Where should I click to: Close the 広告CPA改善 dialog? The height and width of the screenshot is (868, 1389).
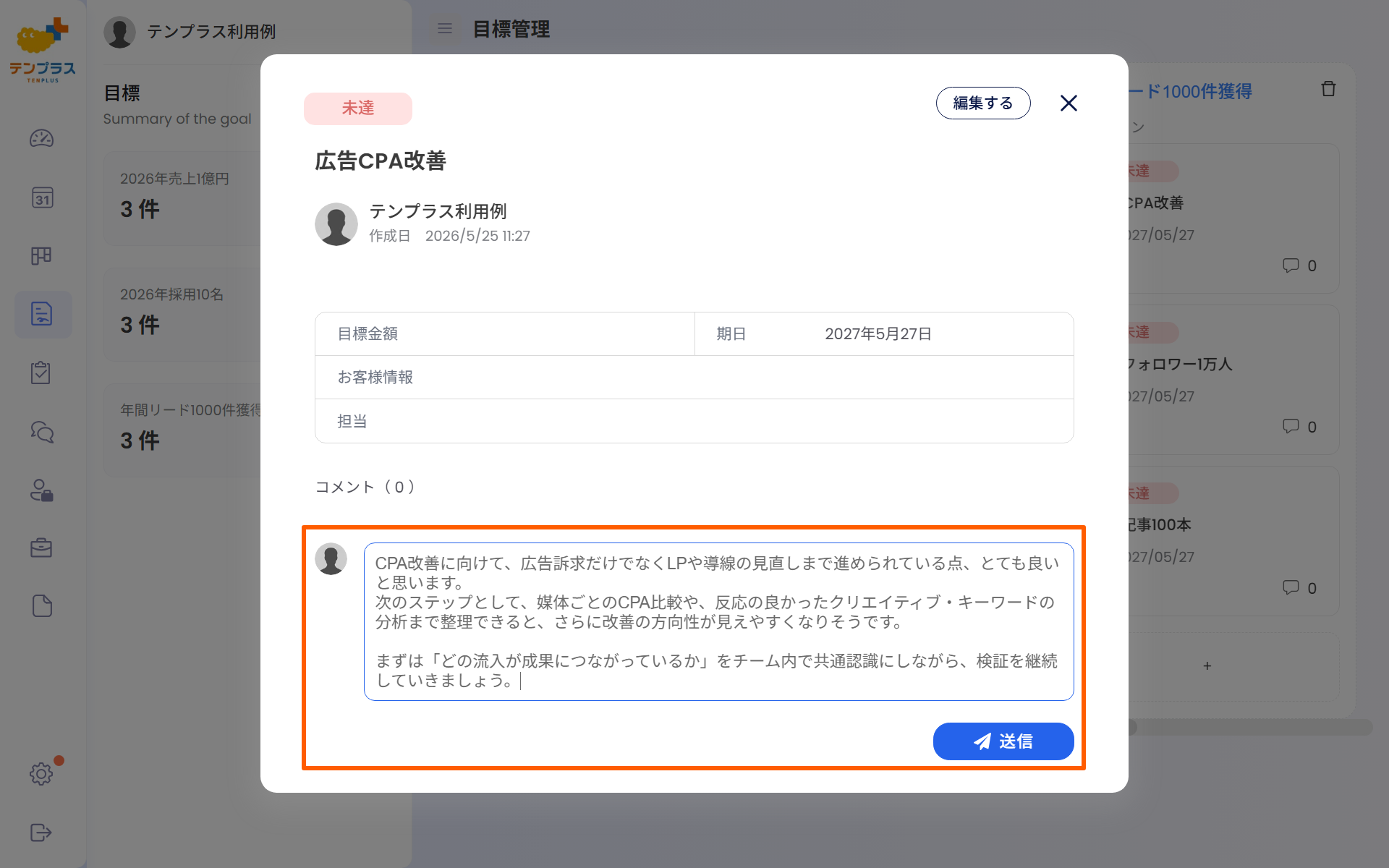pyautogui.click(x=1069, y=103)
